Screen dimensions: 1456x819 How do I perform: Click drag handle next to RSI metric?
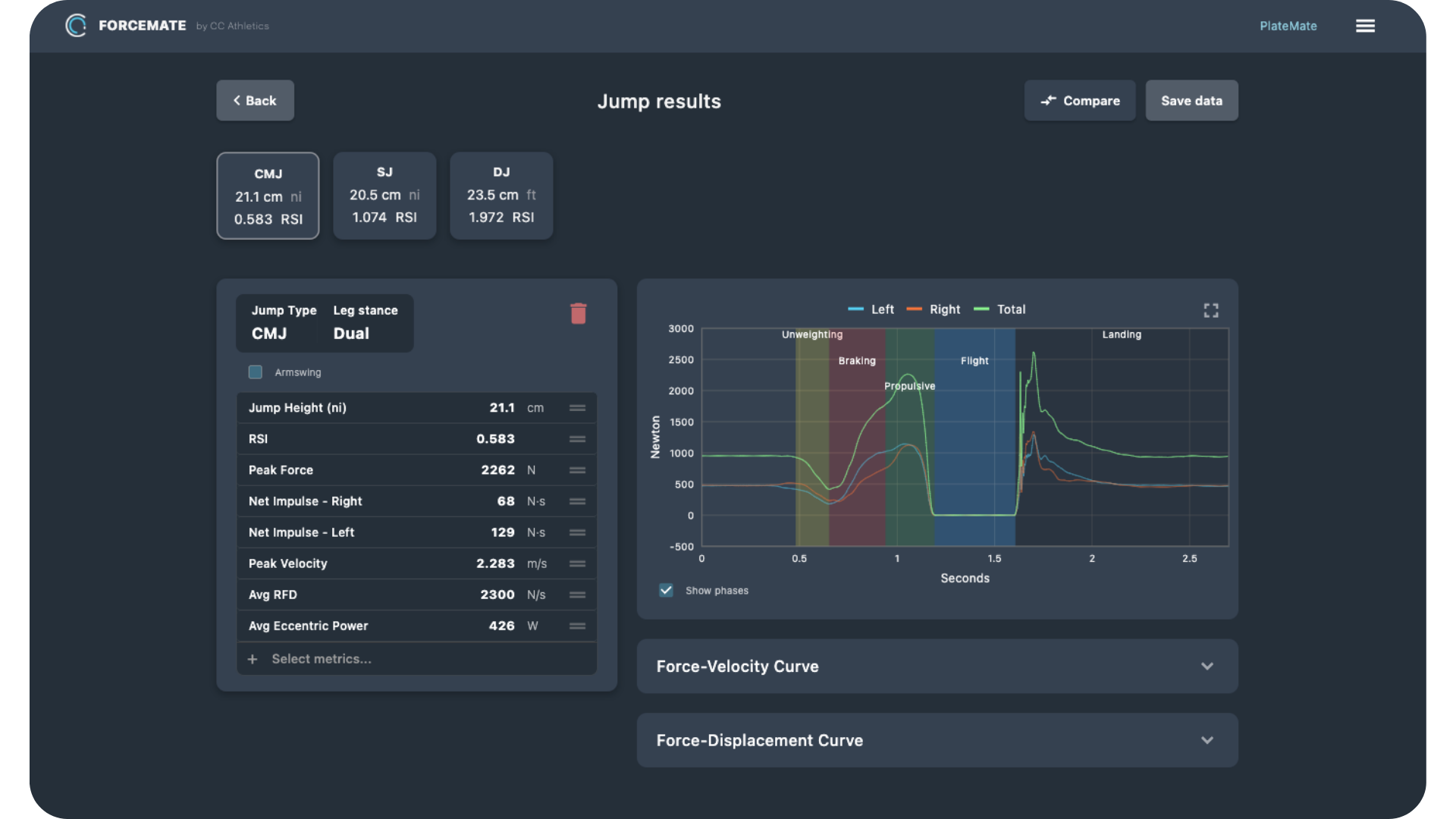coord(577,439)
